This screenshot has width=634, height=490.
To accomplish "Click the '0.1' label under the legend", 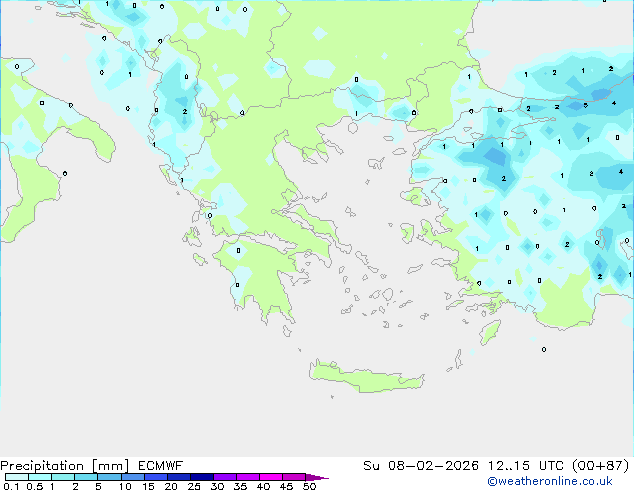I will 11,486.
